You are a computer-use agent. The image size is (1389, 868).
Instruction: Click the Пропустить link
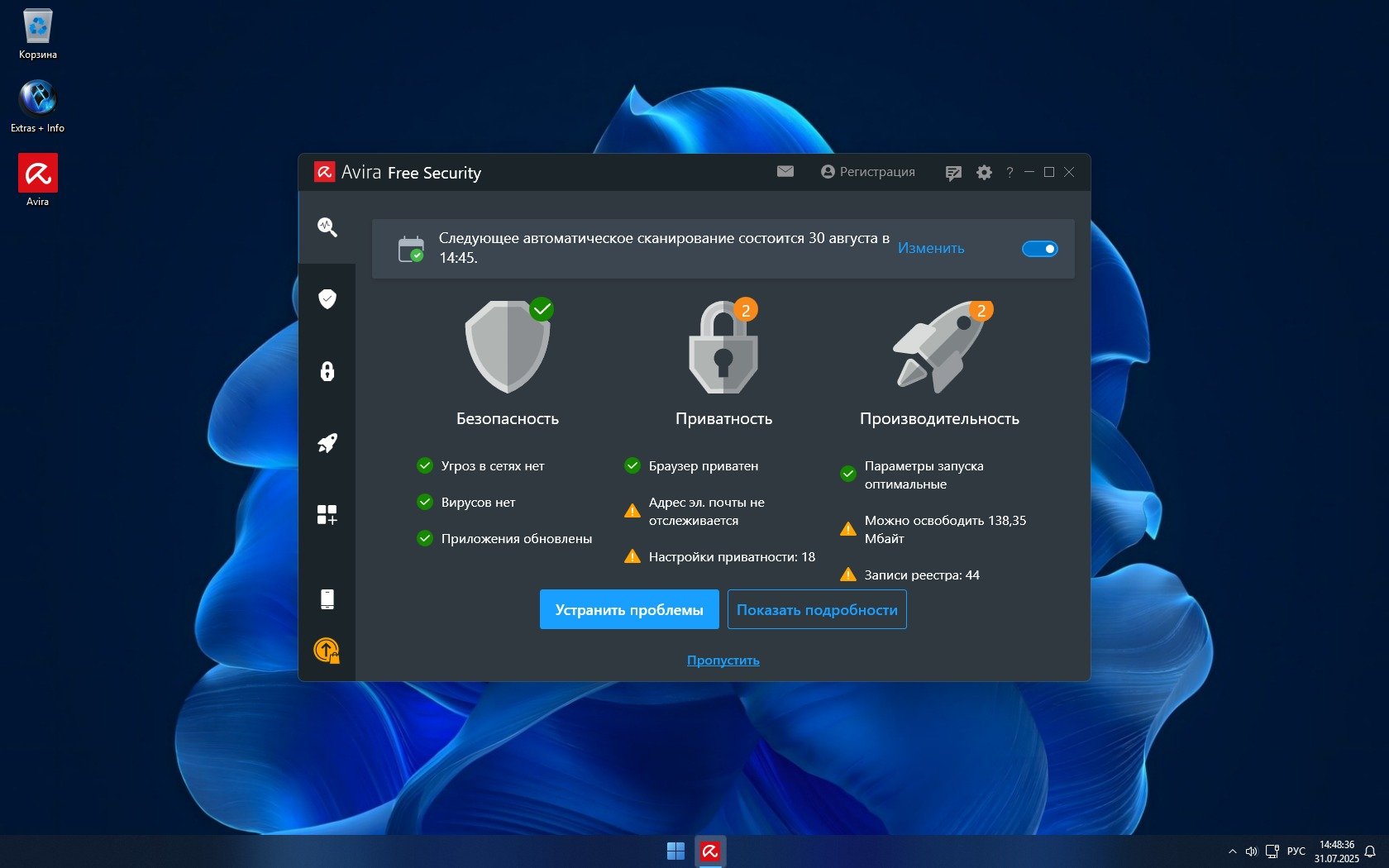(x=723, y=661)
